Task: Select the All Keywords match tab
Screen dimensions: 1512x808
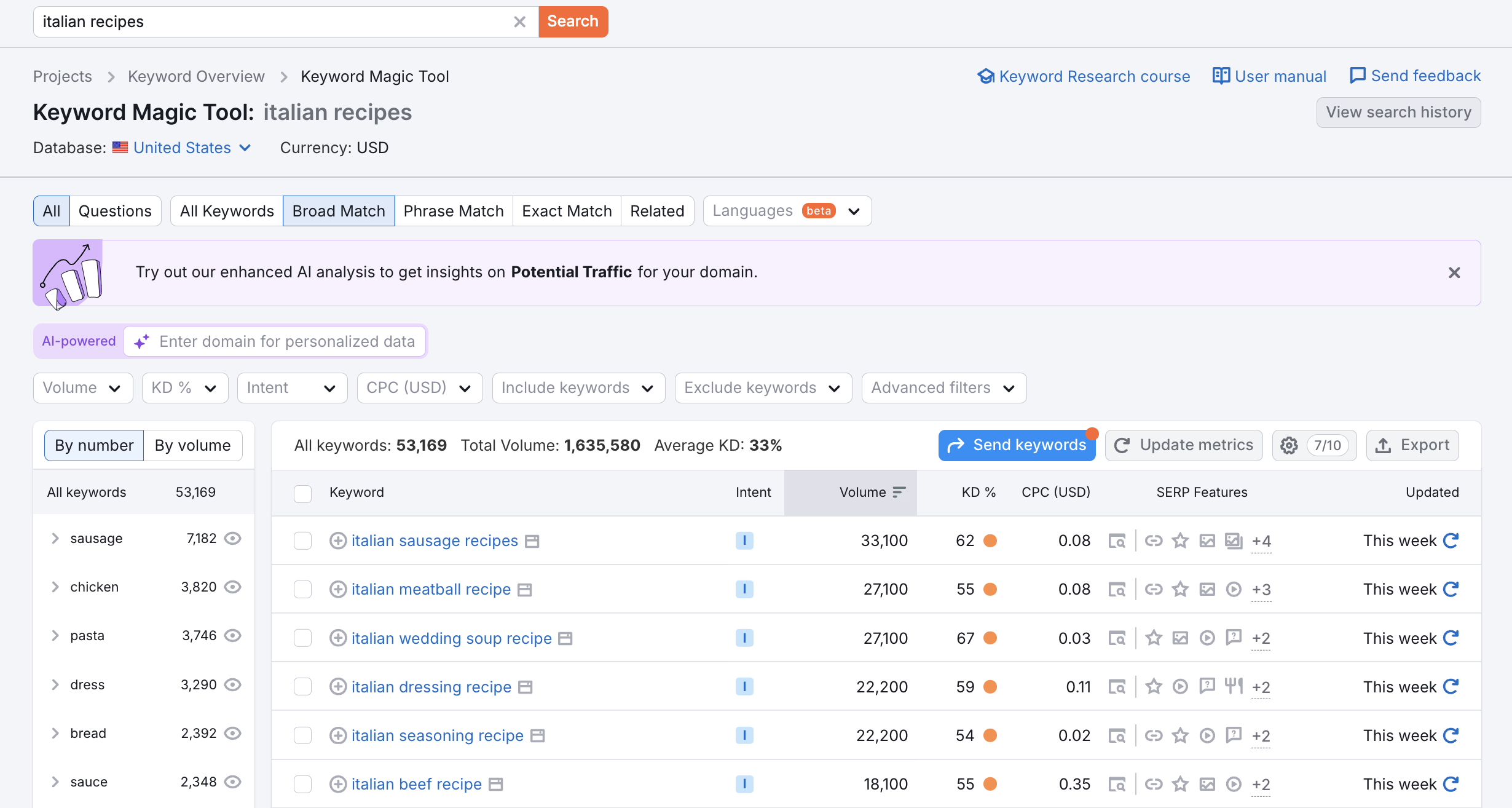Action: pyautogui.click(x=227, y=211)
